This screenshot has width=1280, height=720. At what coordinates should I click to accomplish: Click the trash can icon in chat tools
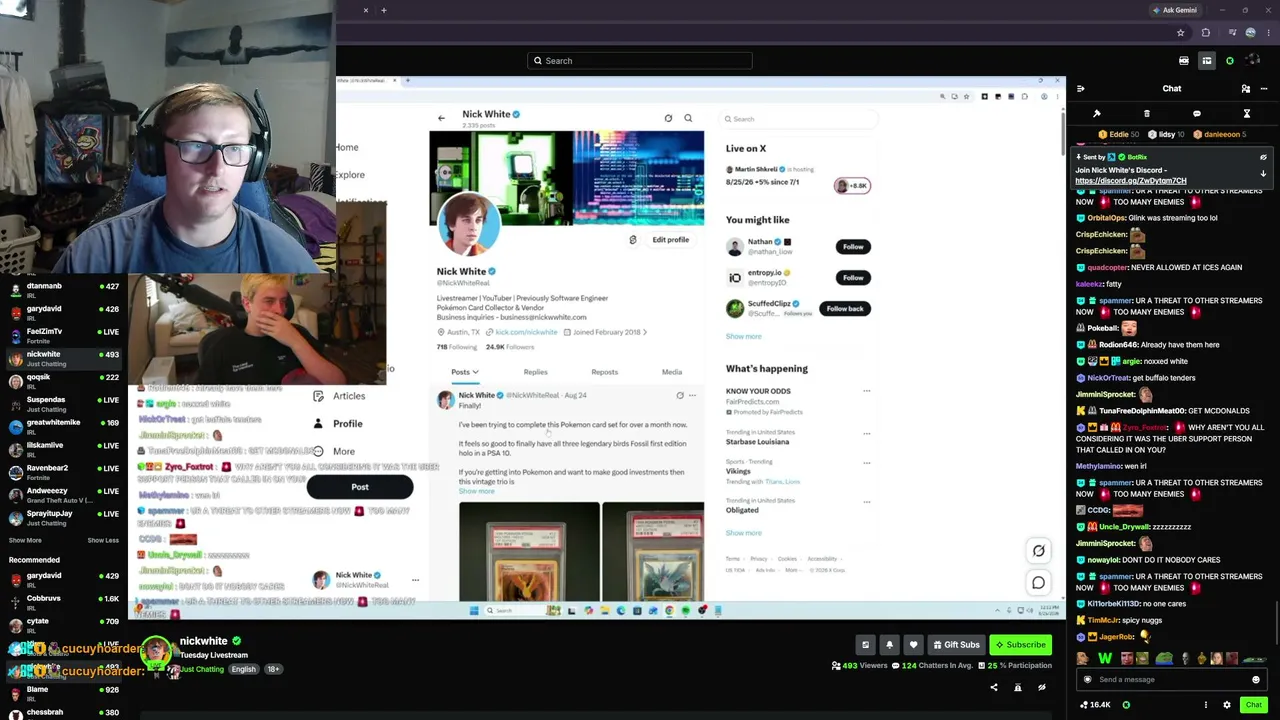[1147, 114]
